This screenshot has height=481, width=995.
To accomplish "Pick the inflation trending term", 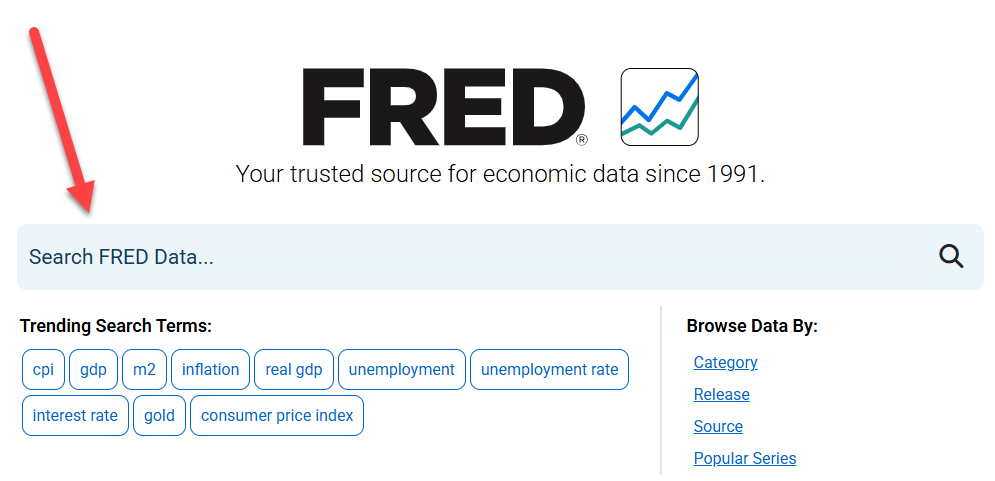I will 210,369.
